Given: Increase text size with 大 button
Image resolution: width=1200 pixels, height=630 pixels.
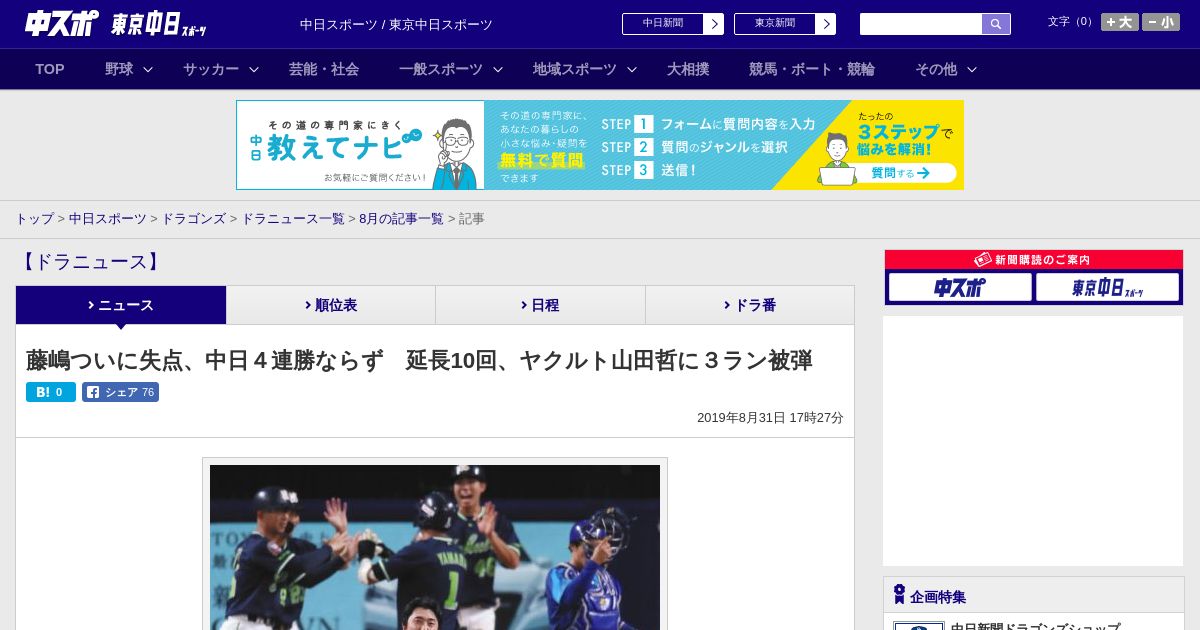Looking at the screenshot, I should click(1120, 22).
